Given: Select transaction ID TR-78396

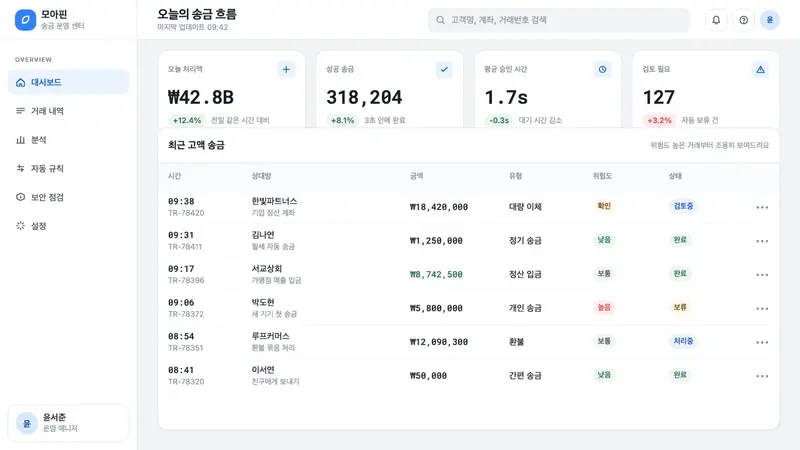Looking at the screenshot, I should [186, 280].
